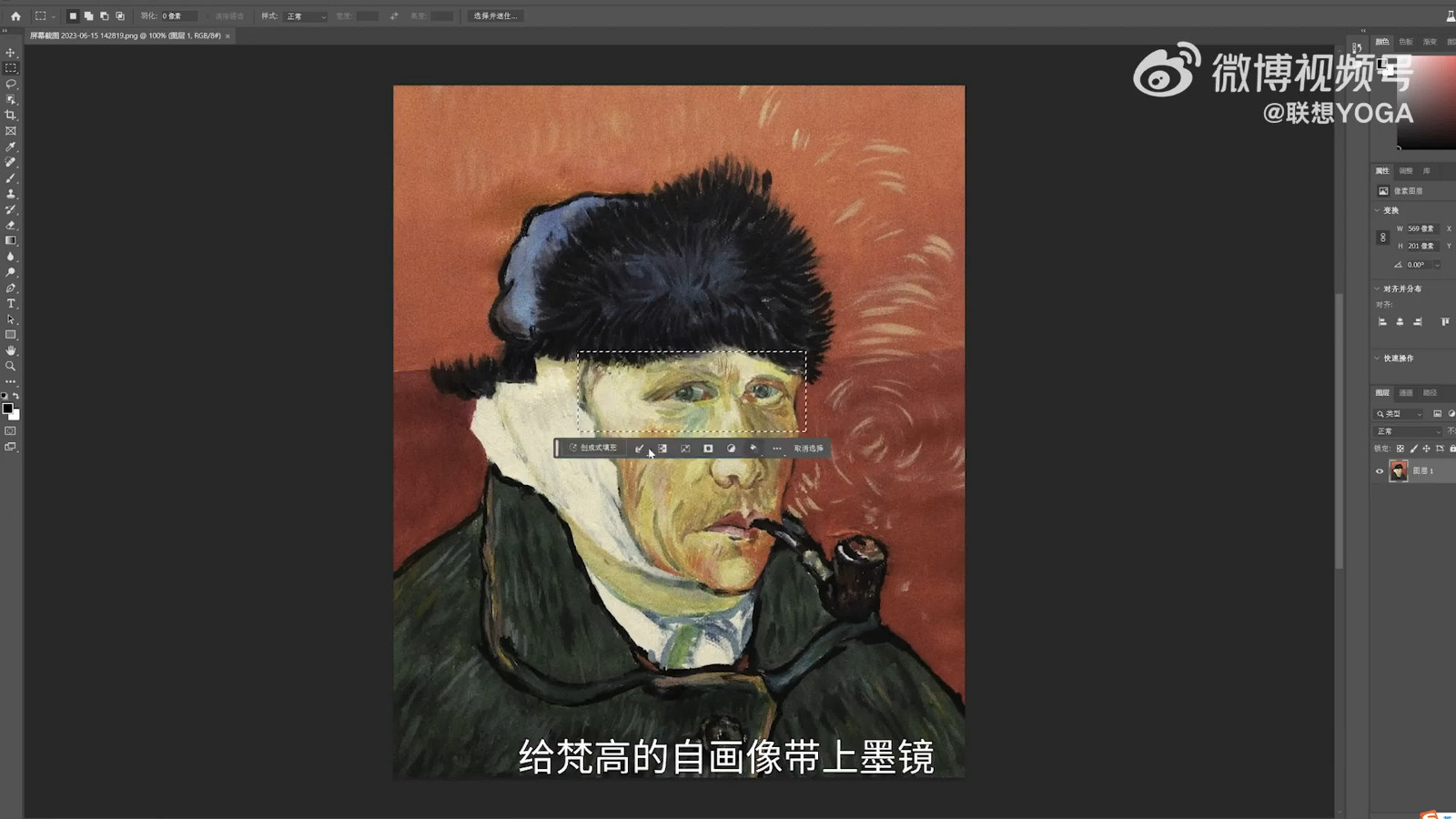Choose Add to Selection mode
The height and width of the screenshot is (819, 1456).
point(88,15)
